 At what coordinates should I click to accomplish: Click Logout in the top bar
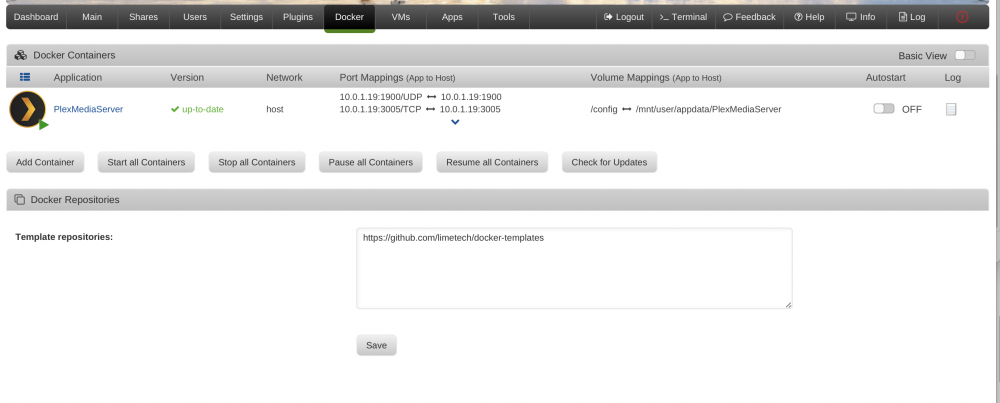click(x=624, y=17)
